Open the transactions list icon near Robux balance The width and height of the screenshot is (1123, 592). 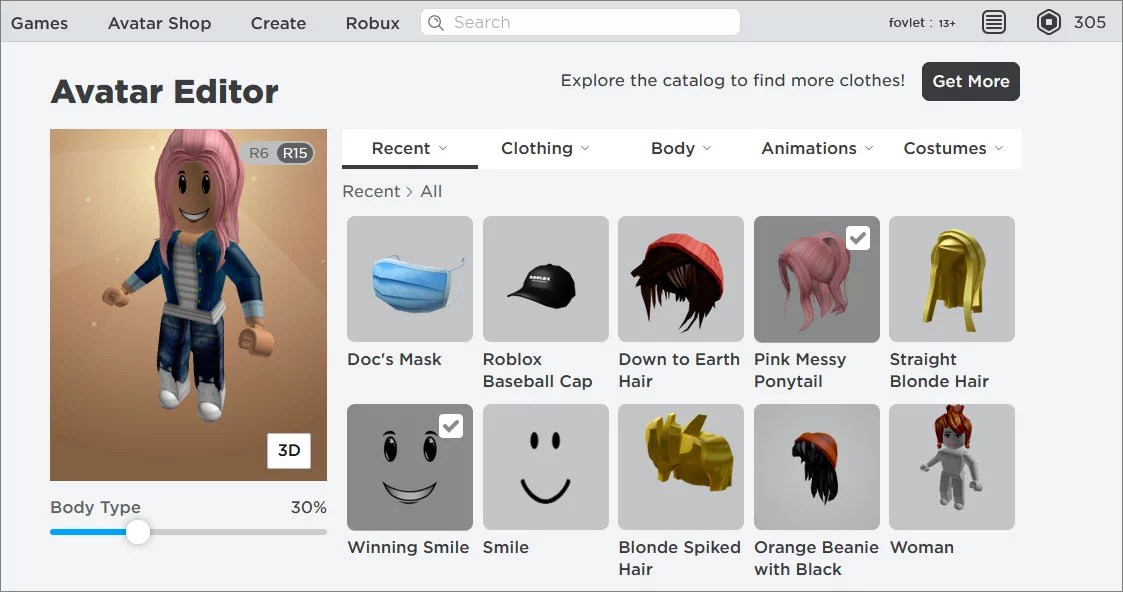click(993, 22)
